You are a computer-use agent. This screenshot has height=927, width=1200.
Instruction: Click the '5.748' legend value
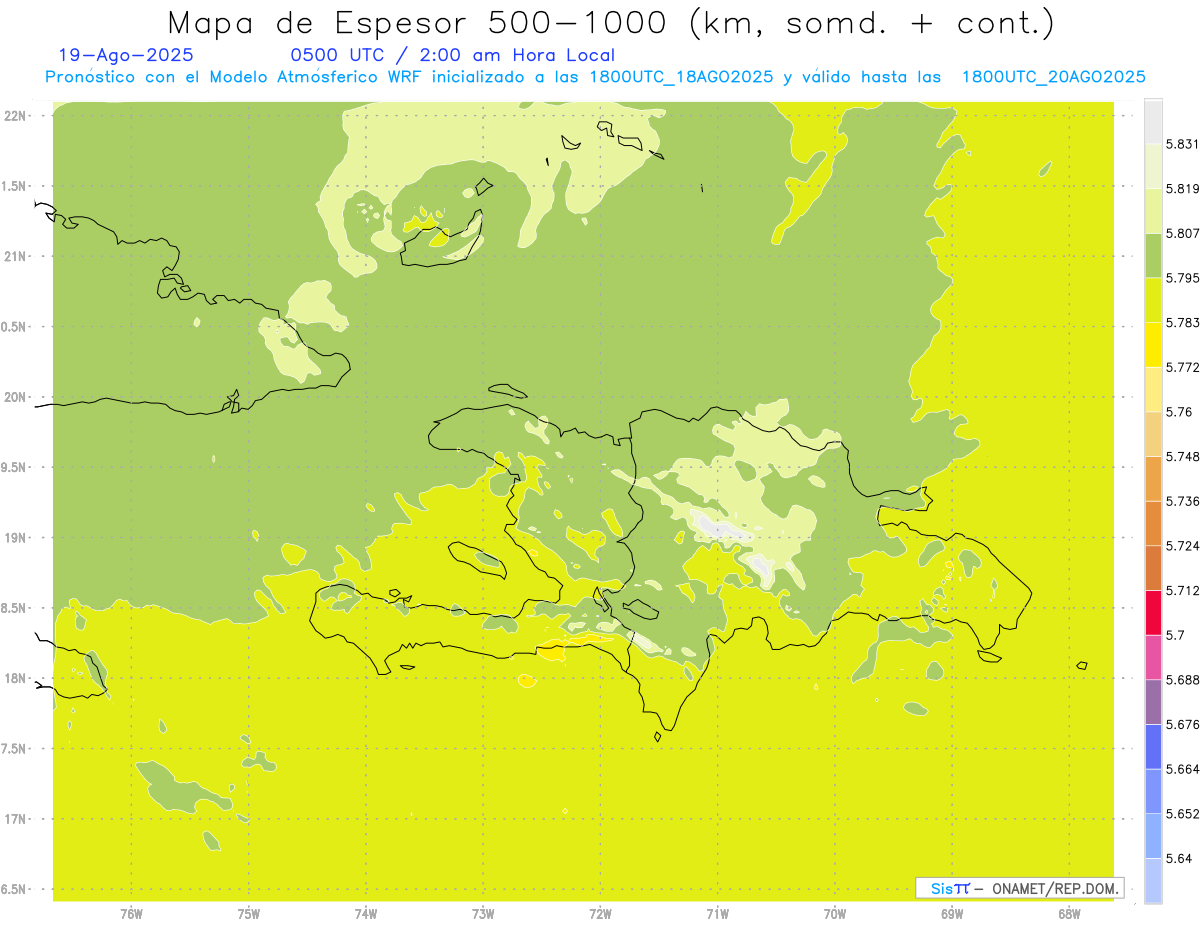[x=1183, y=456]
